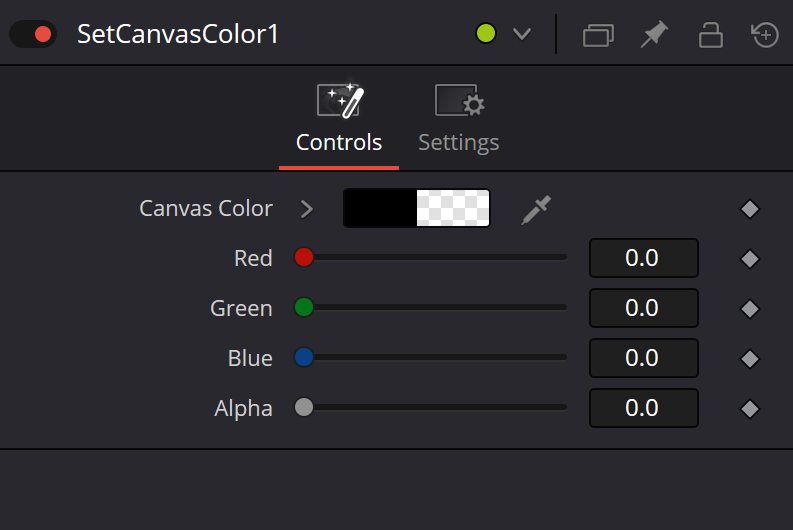Select the Canvas Color eyedropper
Screen dimensions: 793x530
click(x=536, y=210)
